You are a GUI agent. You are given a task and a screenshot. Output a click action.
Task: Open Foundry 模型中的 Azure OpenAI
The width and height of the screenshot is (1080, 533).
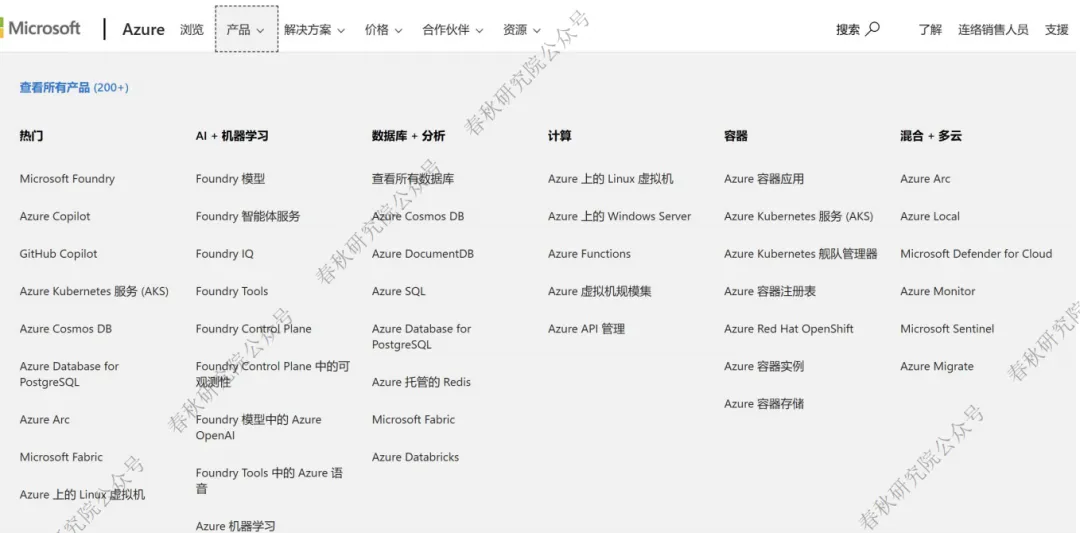click(x=258, y=427)
